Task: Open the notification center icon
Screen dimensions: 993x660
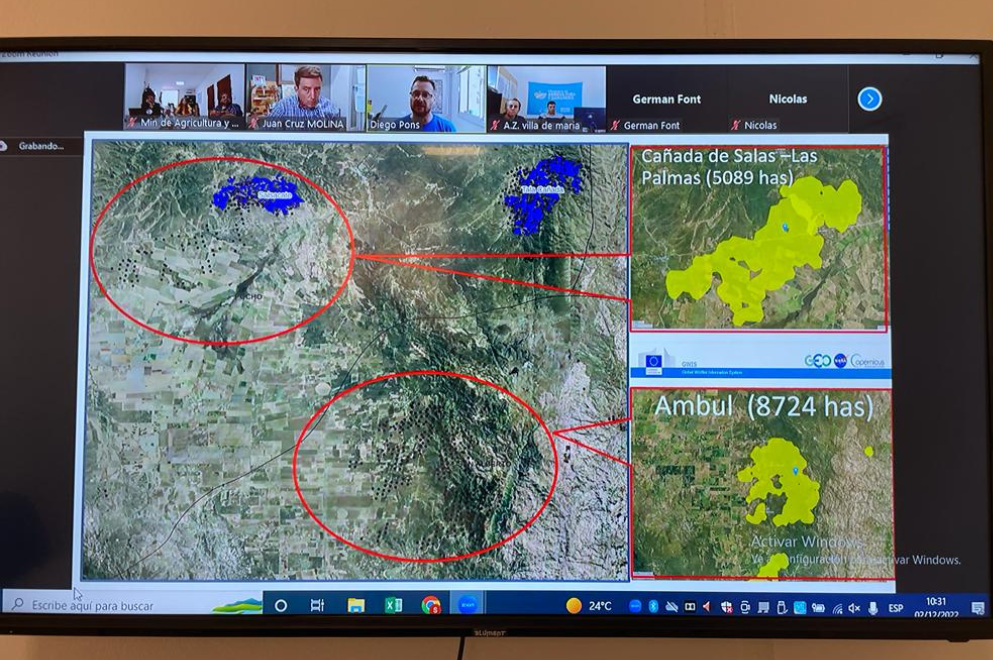Action: [x=978, y=609]
